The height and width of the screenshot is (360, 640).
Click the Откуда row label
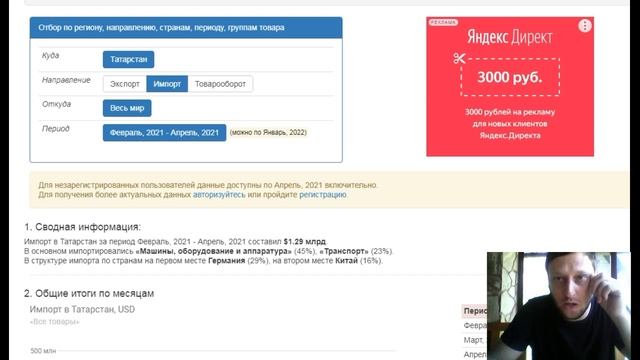pyautogui.click(x=56, y=104)
